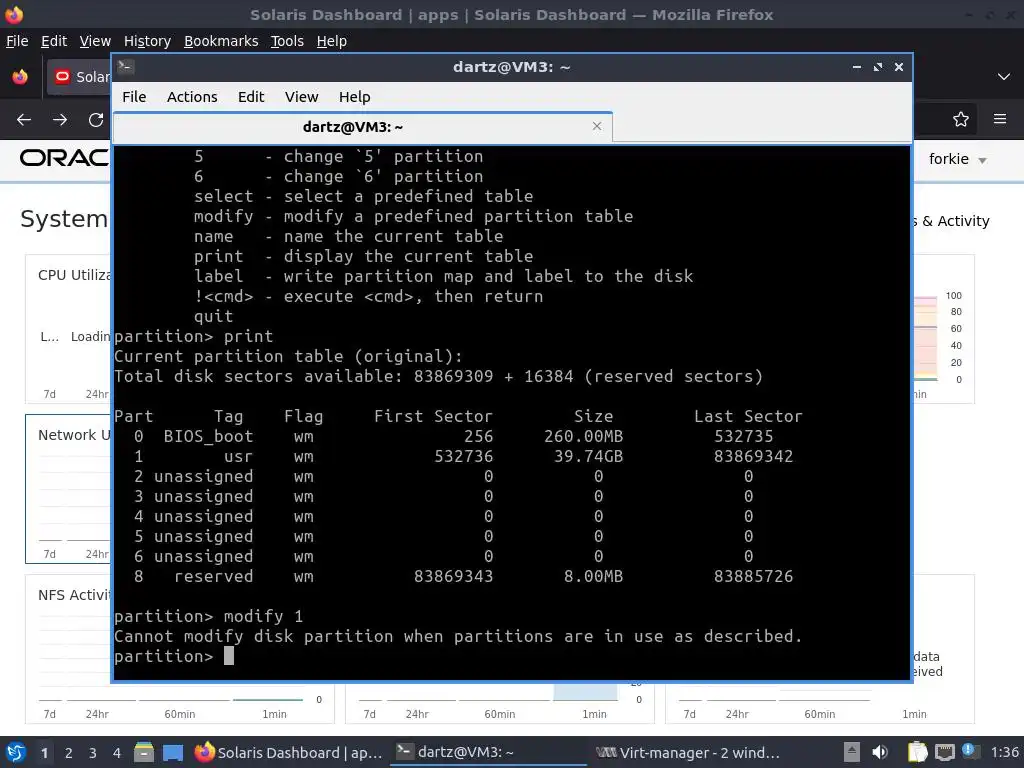Select 1min range on NFS Activity chart
The height and width of the screenshot is (768, 1024).
274,714
